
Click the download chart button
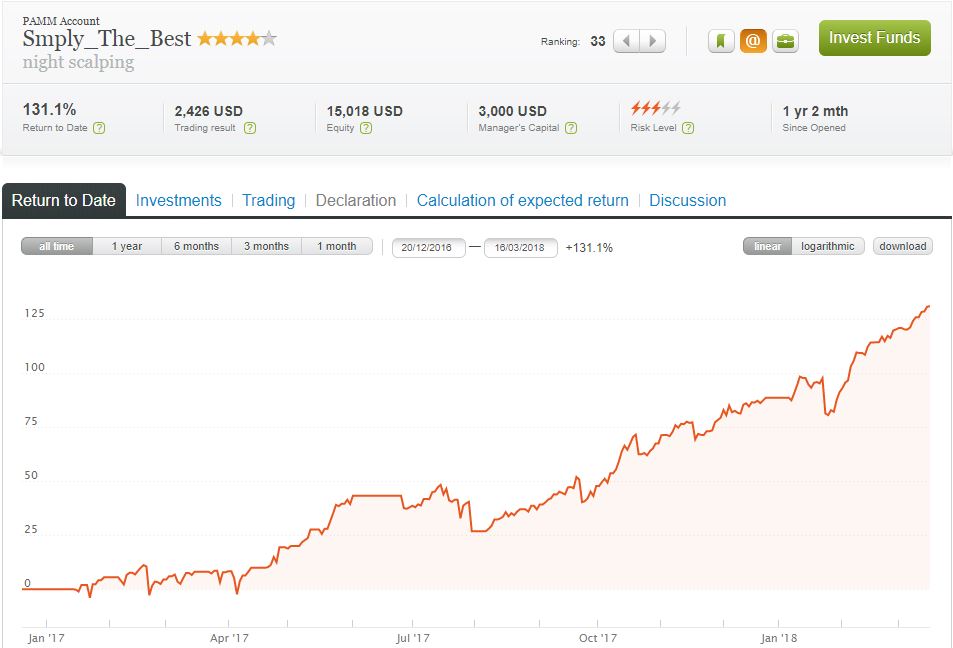(903, 246)
